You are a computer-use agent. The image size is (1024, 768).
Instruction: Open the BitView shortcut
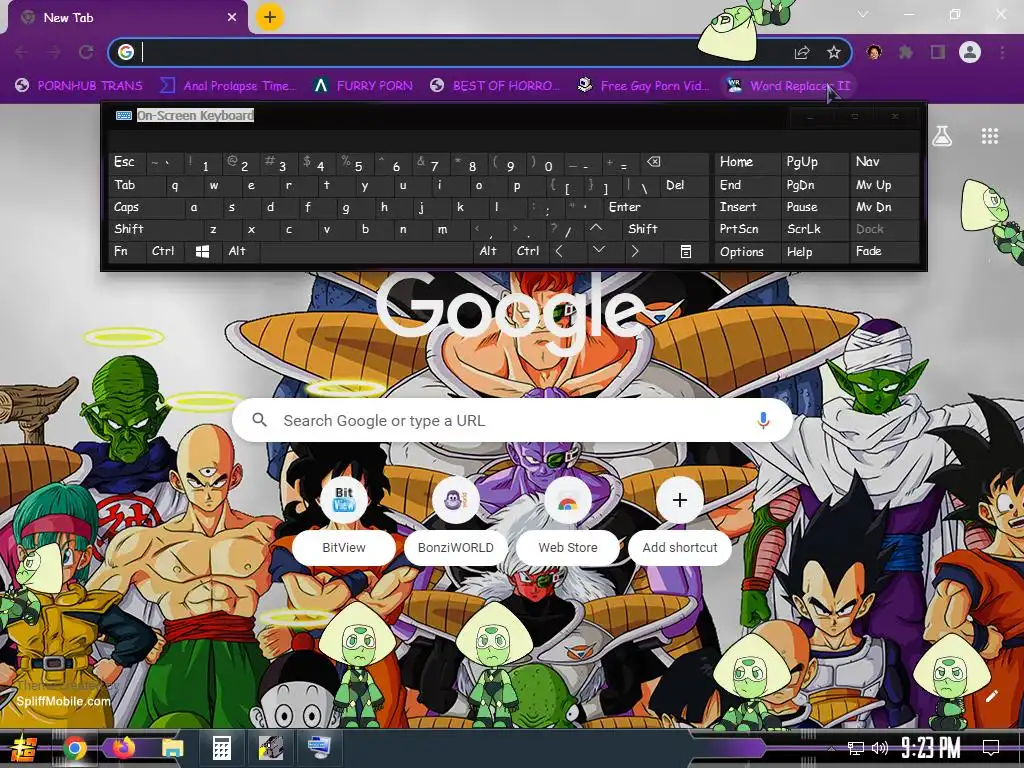(x=344, y=519)
